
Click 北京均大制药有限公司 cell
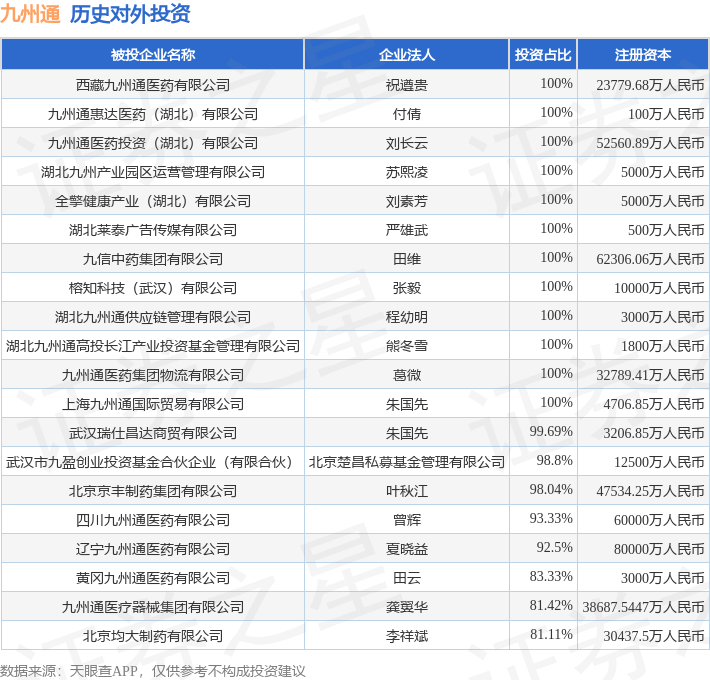pos(153,636)
